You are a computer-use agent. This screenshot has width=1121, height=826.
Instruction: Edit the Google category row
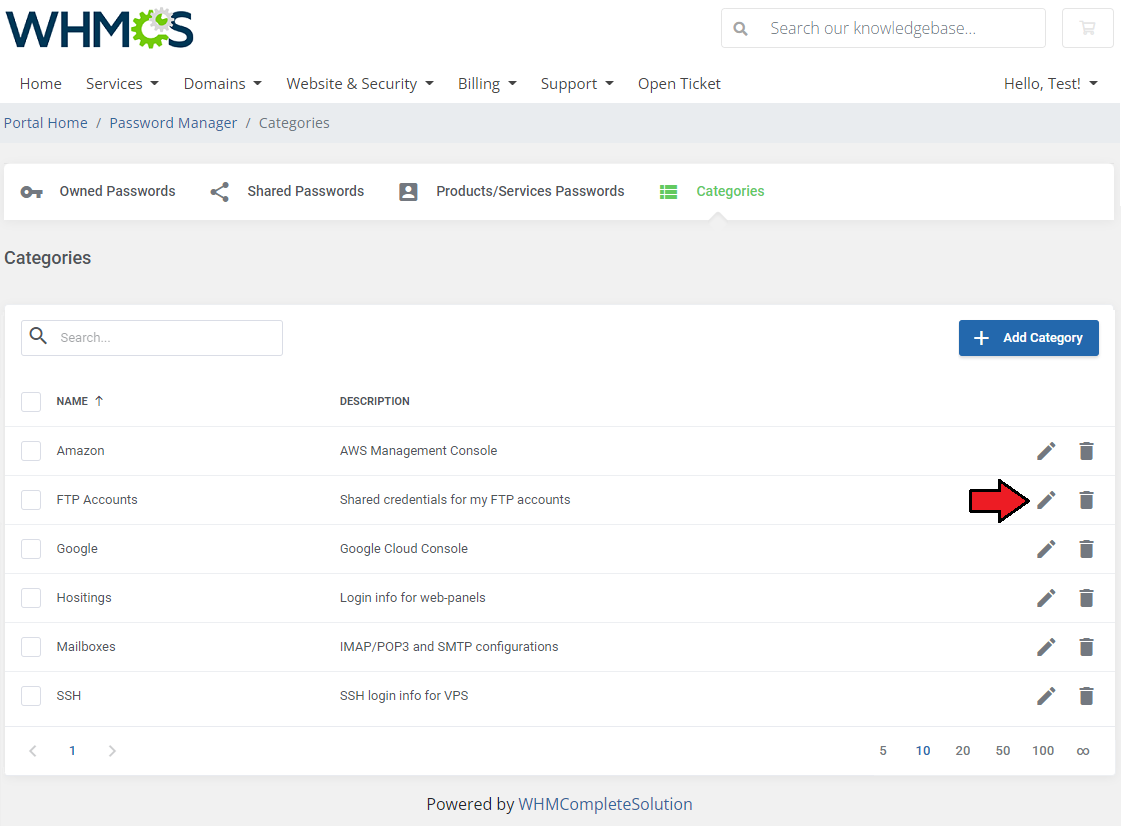tap(1046, 549)
